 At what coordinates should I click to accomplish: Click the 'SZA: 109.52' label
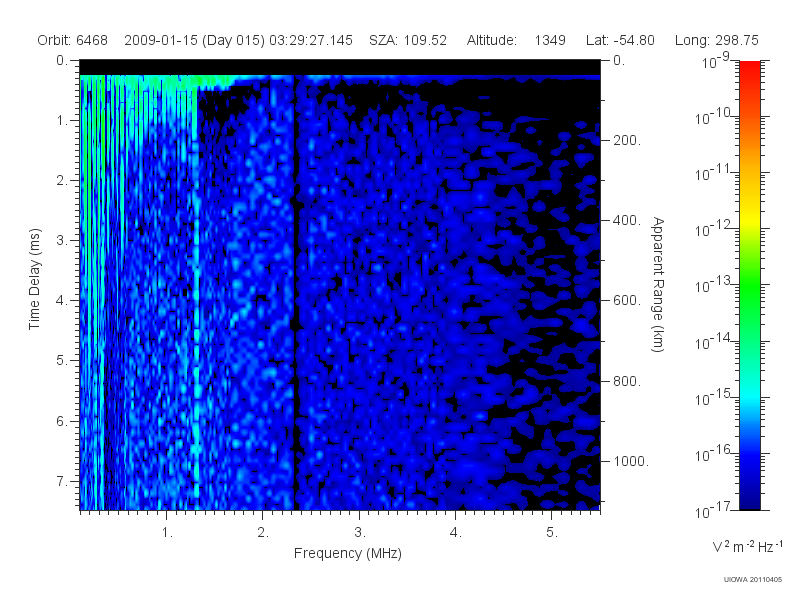[408, 40]
